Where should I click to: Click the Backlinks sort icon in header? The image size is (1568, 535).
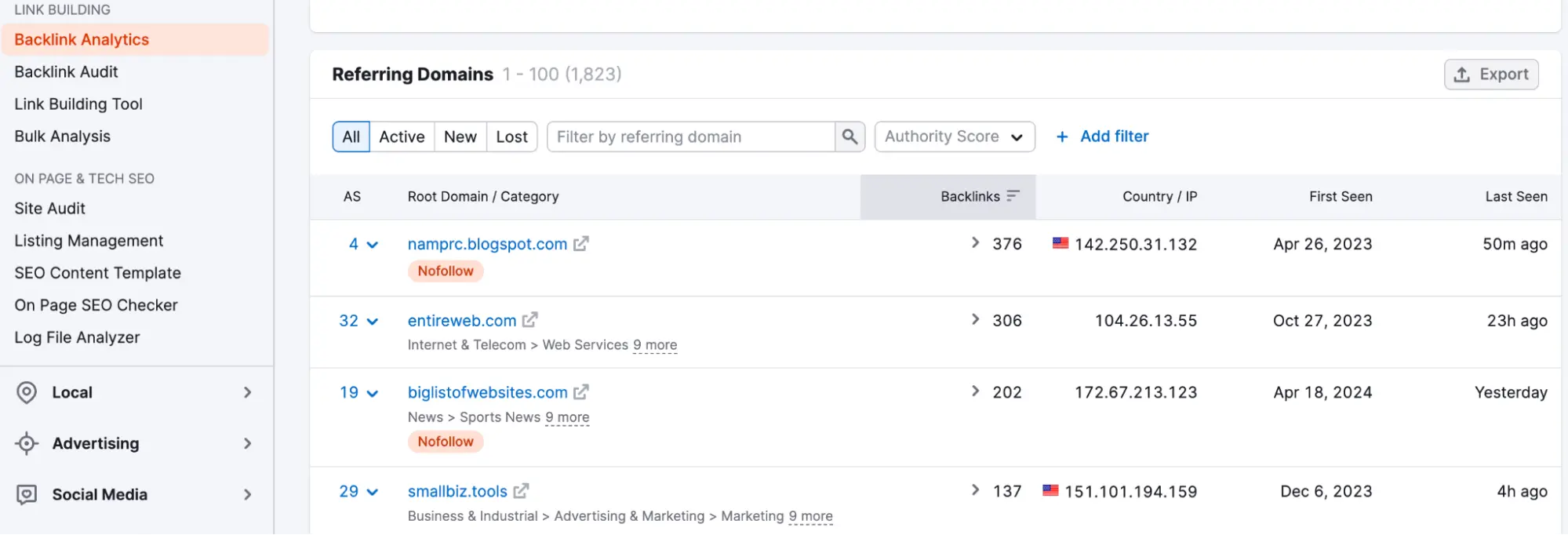1013,196
